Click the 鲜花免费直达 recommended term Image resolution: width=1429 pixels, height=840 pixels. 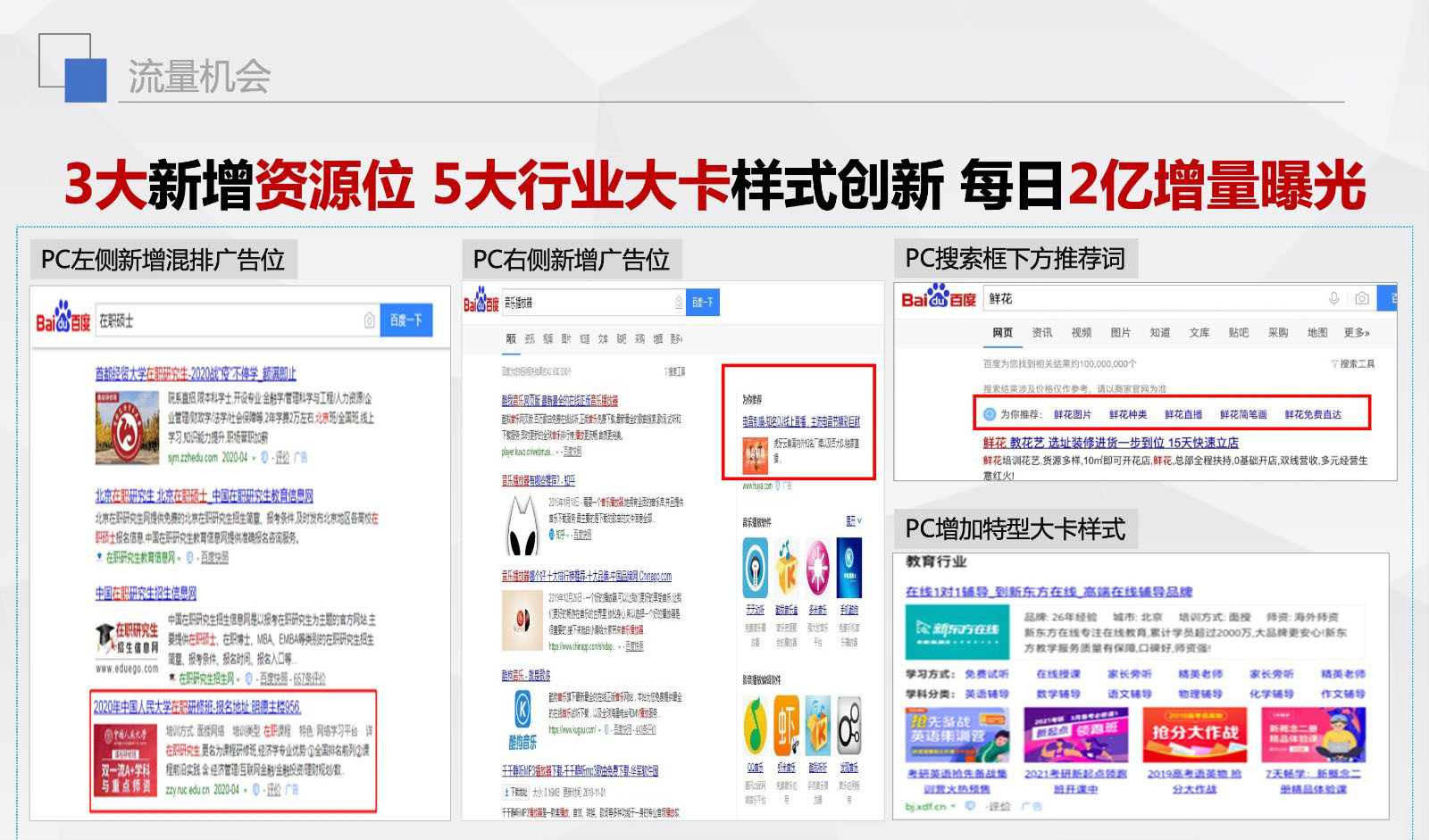(x=1313, y=414)
